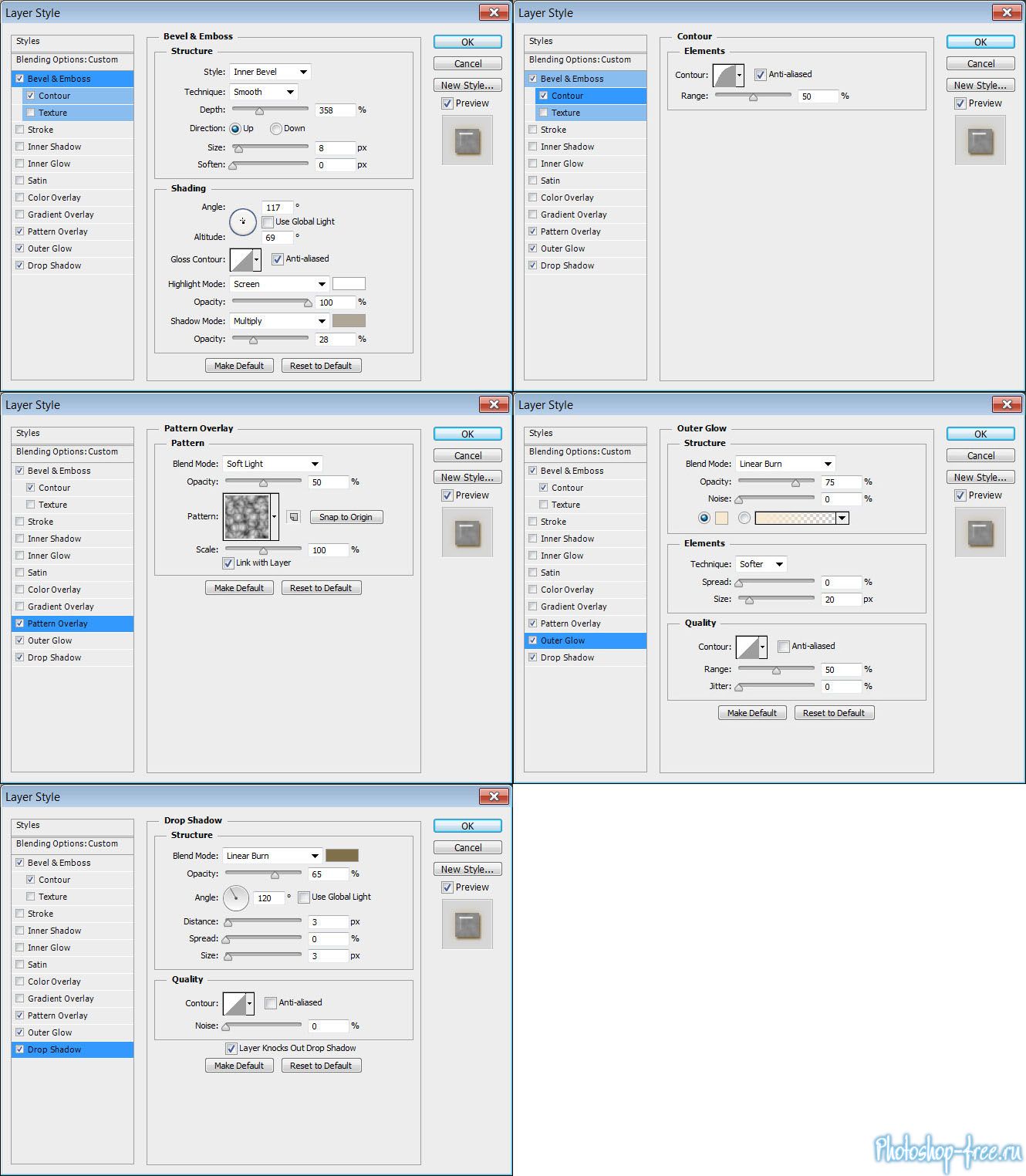Open the Highlight Mode Screen dropdown
Image resolution: width=1026 pixels, height=1176 pixels.
pyautogui.click(x=279, y=284)
